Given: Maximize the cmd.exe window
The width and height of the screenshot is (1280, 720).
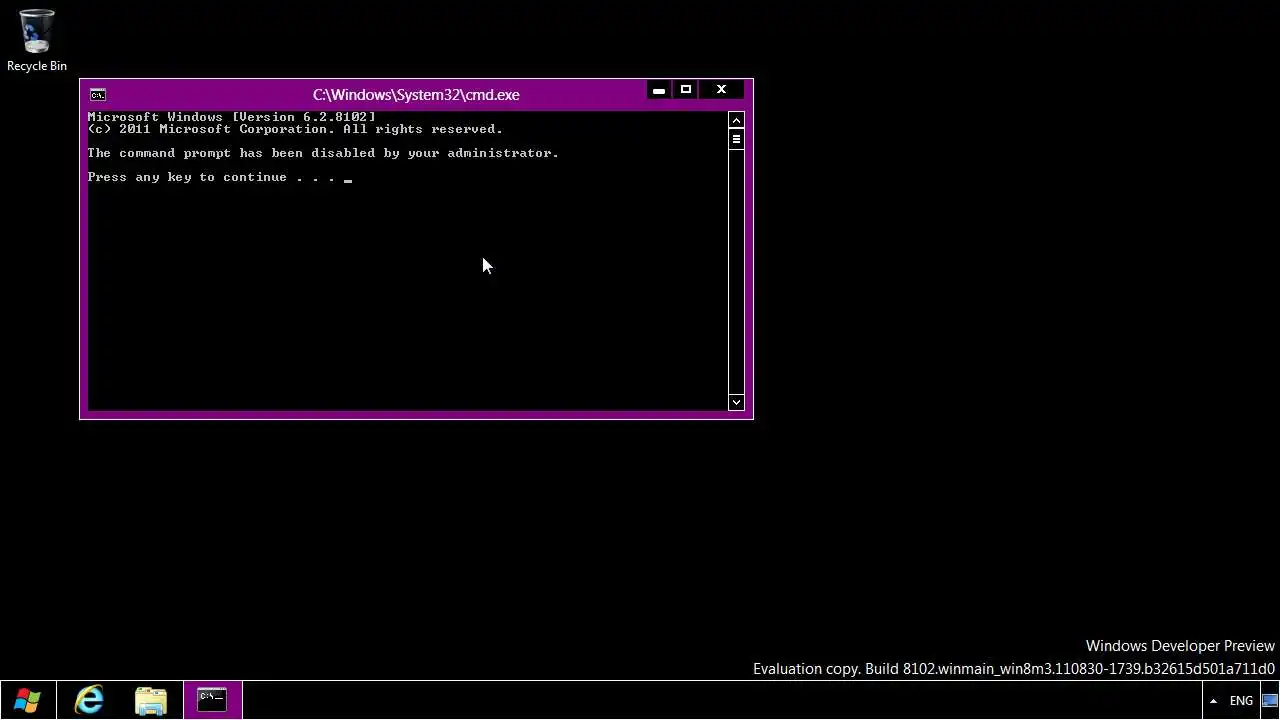Looking at the screenshot, I should [686, 90].
